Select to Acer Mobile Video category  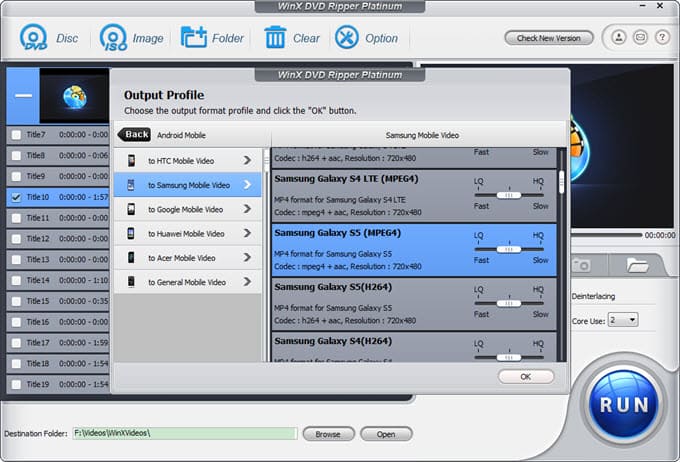(187, 258)
